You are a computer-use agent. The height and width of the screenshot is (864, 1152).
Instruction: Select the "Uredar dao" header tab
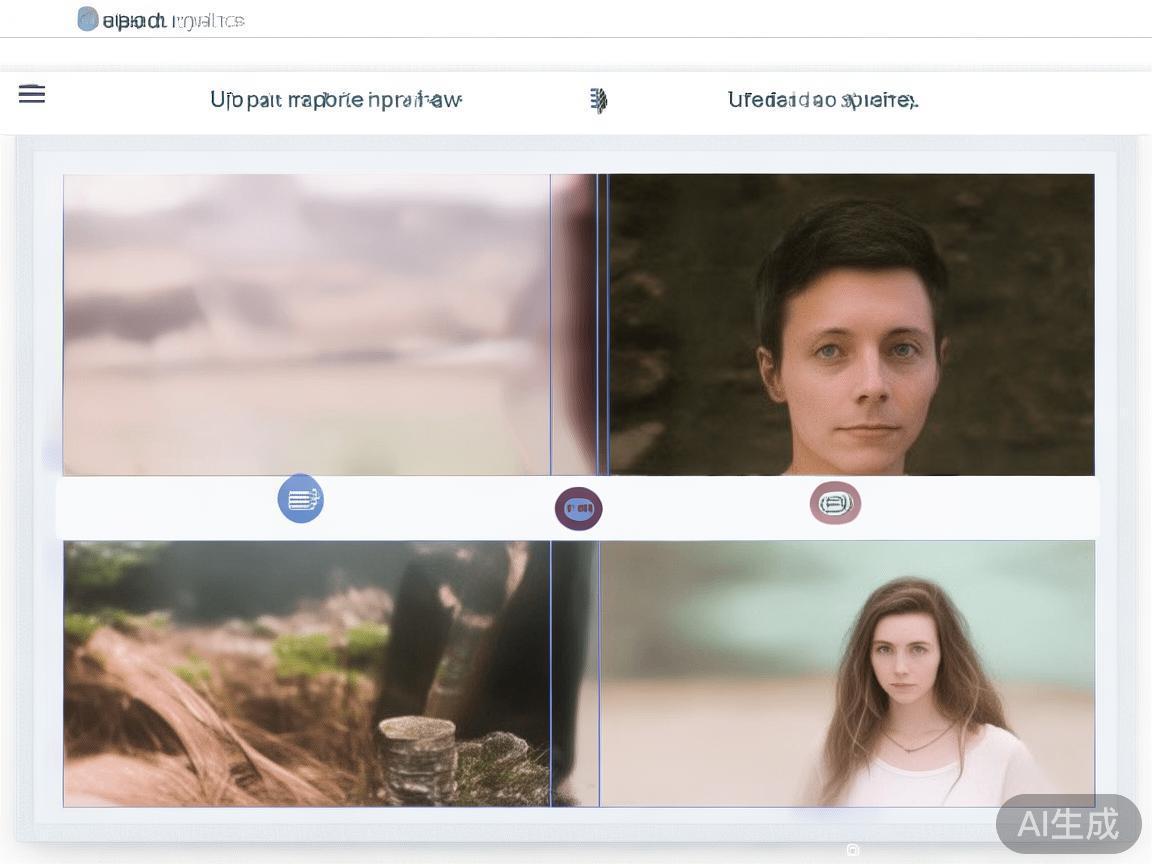coord(822,100)
